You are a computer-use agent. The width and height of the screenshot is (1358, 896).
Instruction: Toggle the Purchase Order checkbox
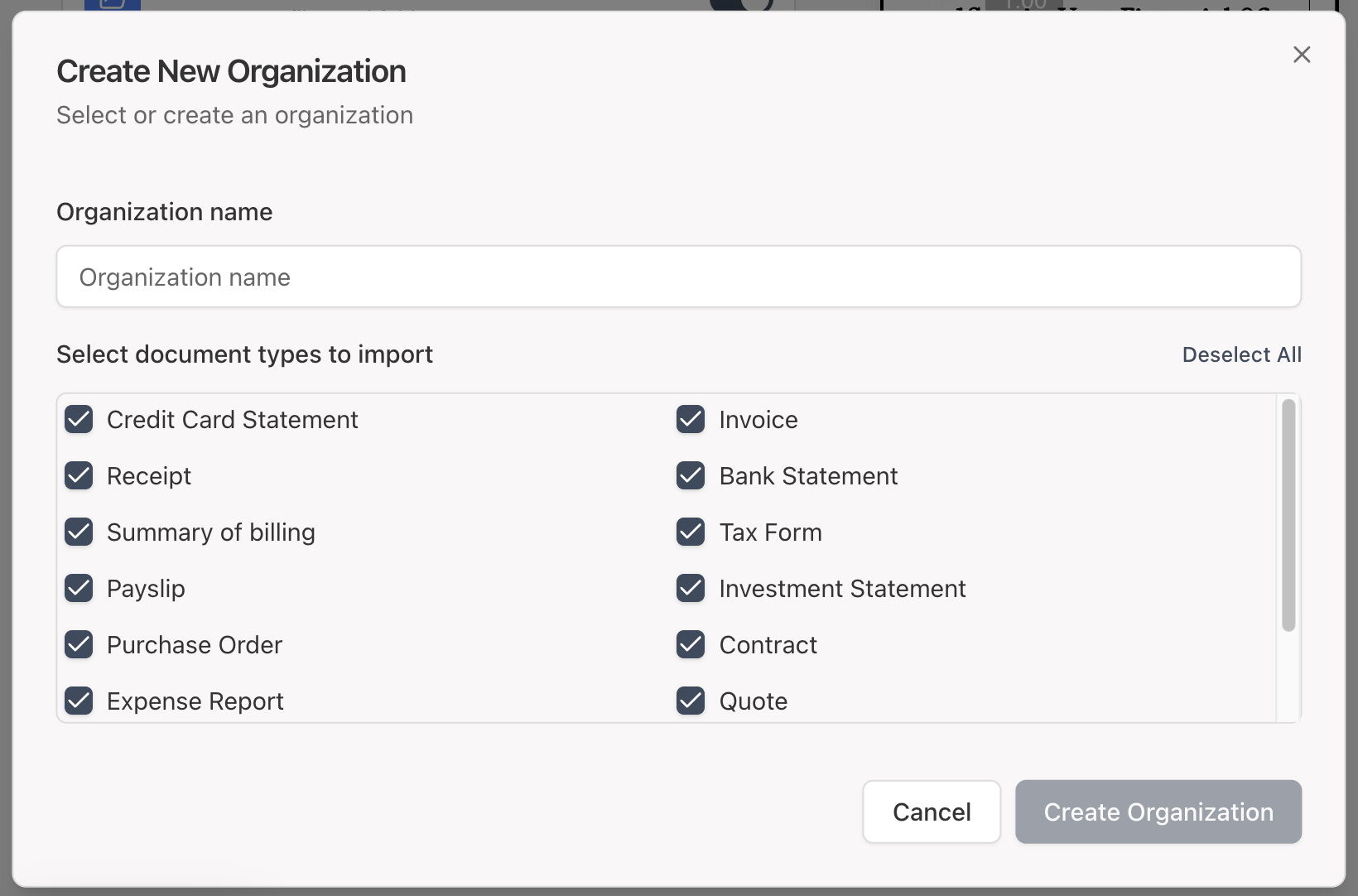(x=79, y=645)
